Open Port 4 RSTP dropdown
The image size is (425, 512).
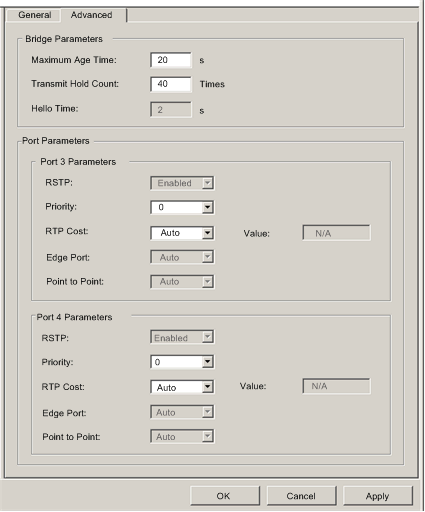[182, 337]
